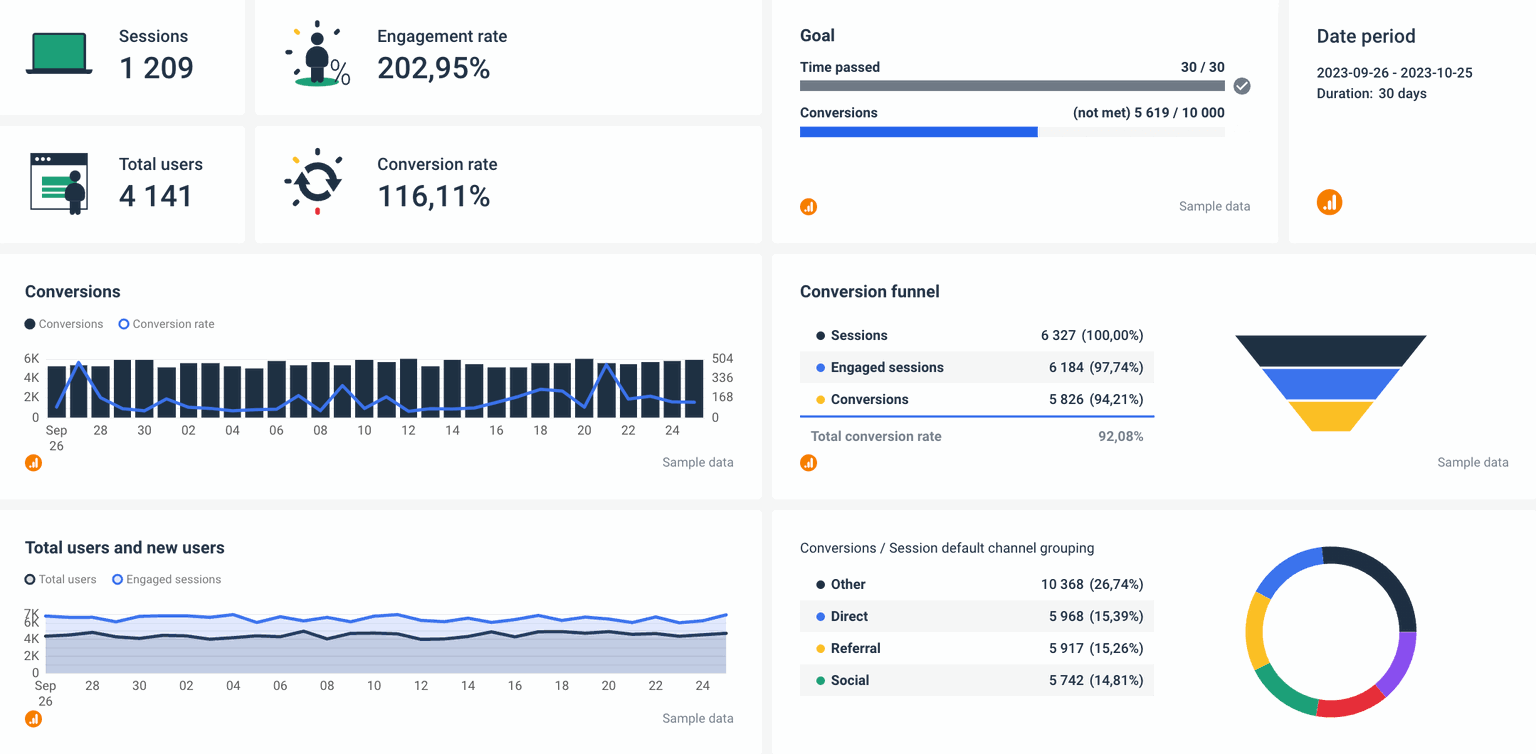
Task: Click the orange icon in Date period card
Action: (x=1329, y=202)
